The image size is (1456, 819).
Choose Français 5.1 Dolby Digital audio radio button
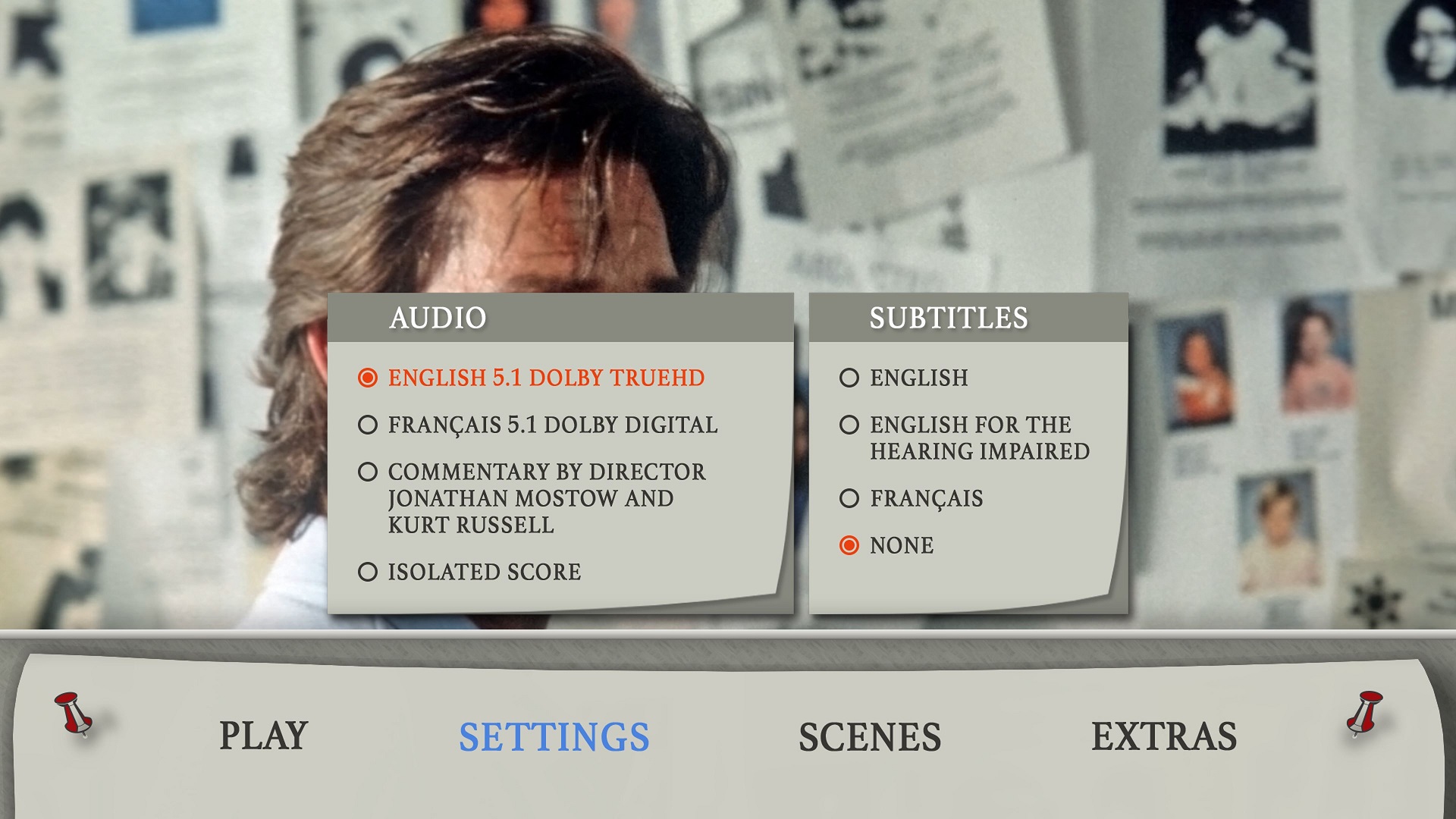368,425
